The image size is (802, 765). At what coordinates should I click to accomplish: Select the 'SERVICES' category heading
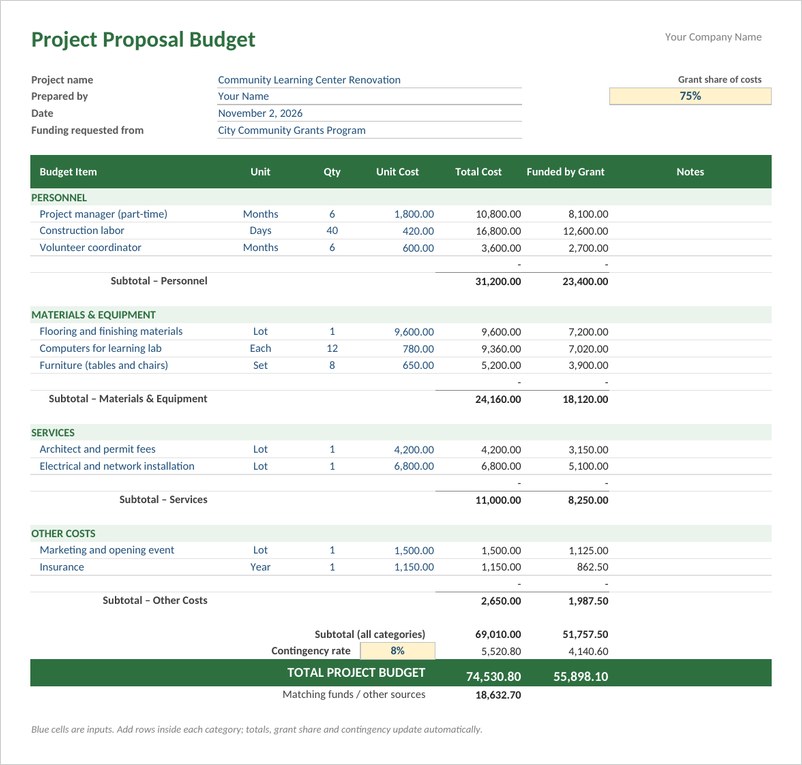pos(53,433)
